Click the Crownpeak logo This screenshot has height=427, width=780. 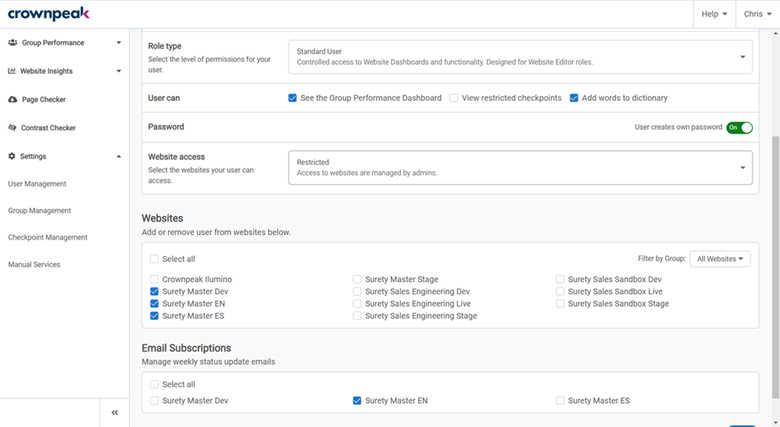click(48, 13)
